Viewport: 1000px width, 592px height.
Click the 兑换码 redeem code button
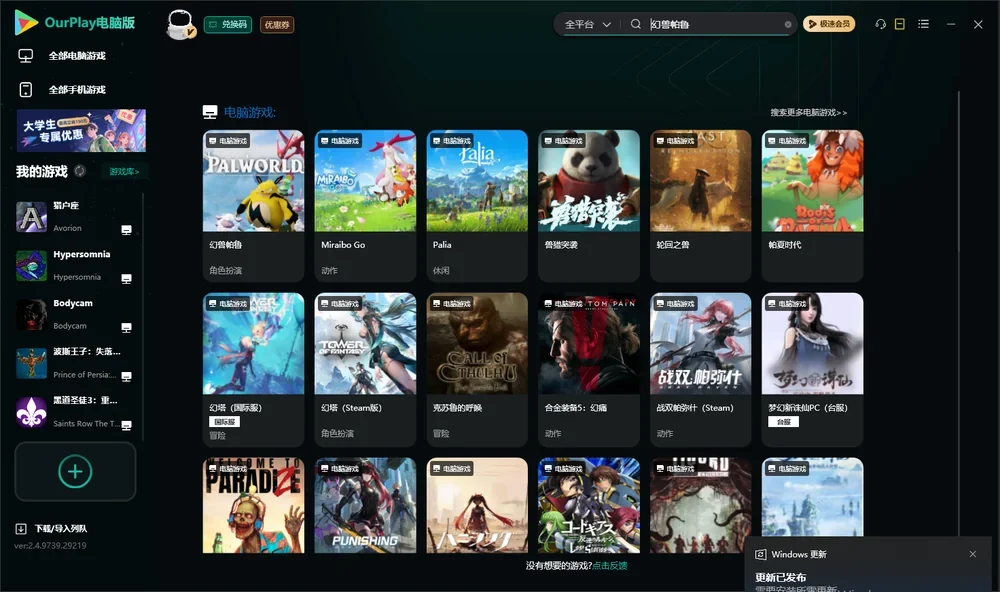228,24
